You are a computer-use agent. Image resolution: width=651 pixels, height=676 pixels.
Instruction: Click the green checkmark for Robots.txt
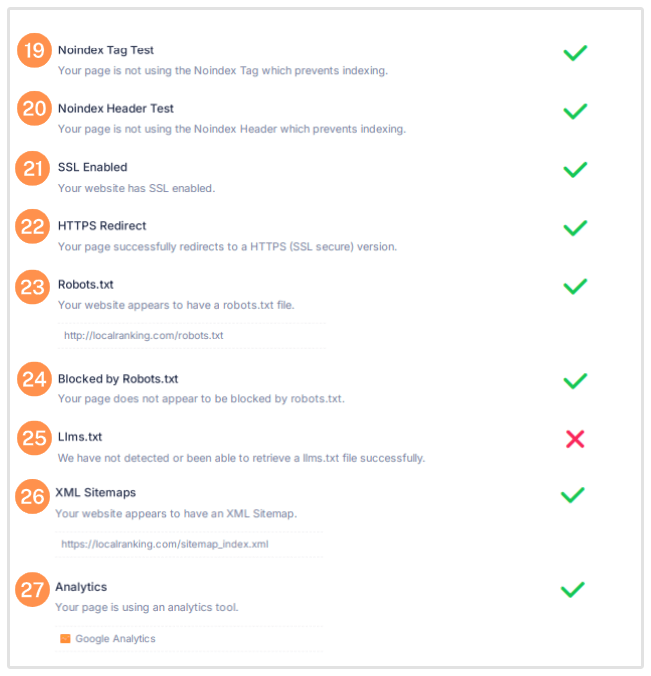tap(574, 286)
